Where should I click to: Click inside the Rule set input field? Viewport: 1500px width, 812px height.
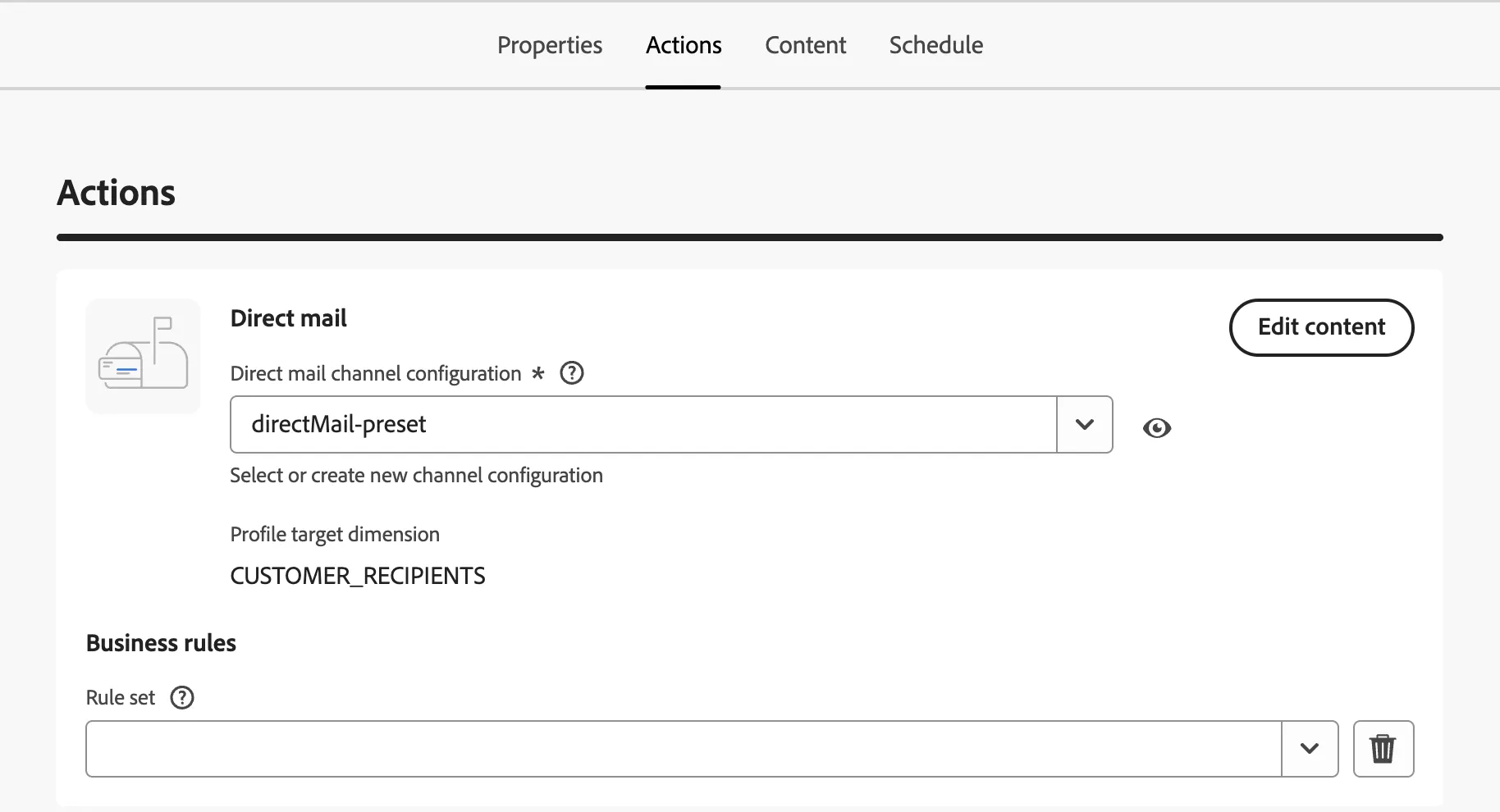click(684, 748)
